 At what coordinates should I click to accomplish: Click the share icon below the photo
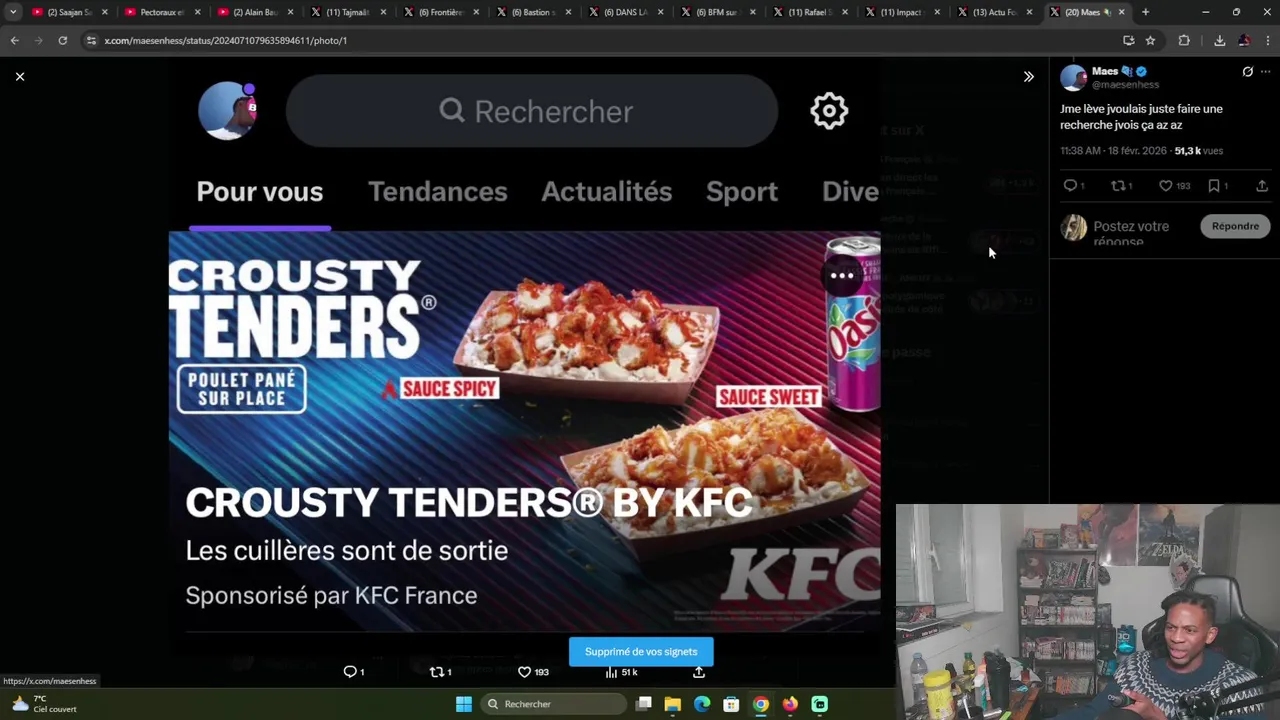click(699, 672)
